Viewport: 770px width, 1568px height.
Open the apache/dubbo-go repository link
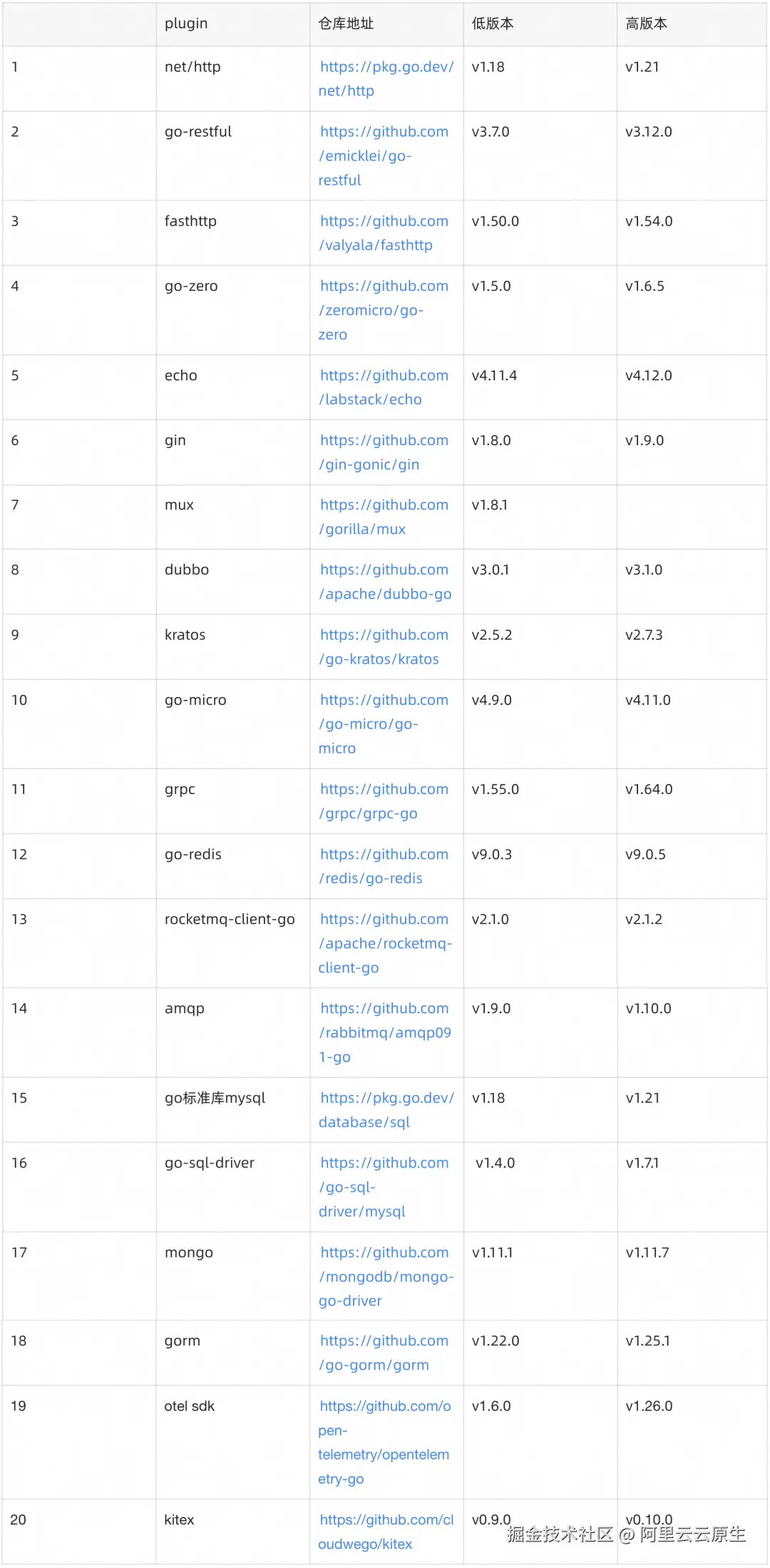click(385, 581)
